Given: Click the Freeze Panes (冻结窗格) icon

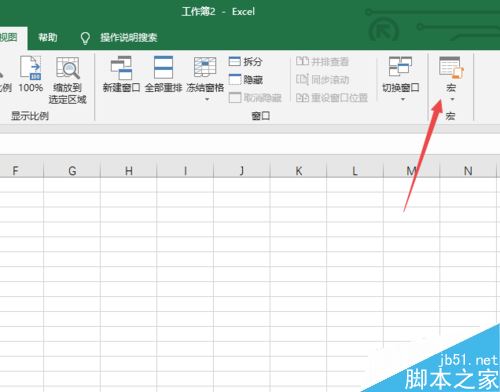Looking at the screenshot, I should (205, 68).
